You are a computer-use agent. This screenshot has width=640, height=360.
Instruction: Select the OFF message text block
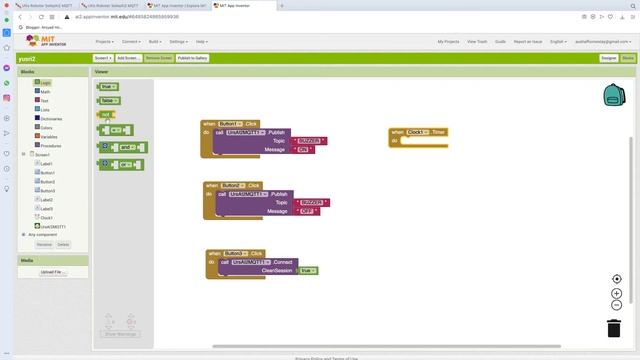pos(307,211)
